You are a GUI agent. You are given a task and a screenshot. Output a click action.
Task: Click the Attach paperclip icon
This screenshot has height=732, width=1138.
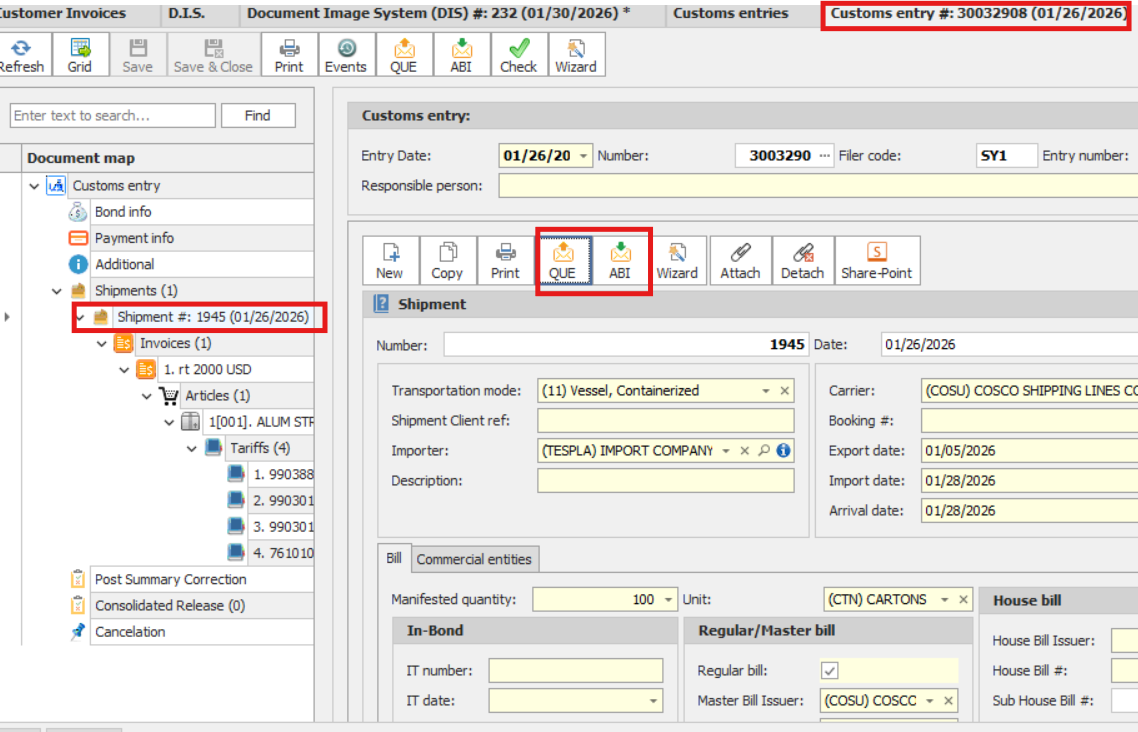point(740,260)
